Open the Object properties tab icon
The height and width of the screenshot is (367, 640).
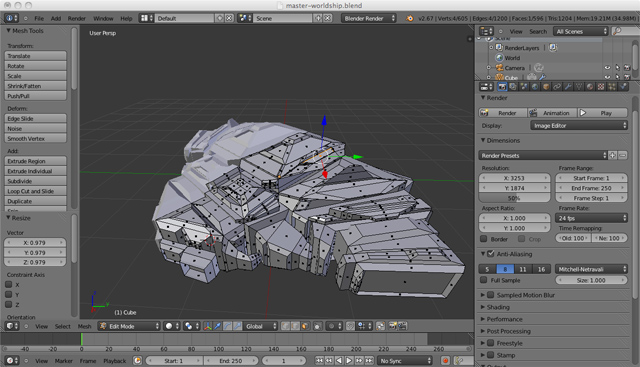click(546, 87)
